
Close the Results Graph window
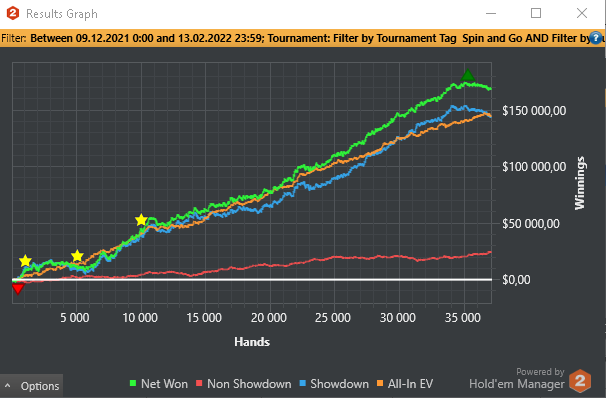(x=582, y=13)
